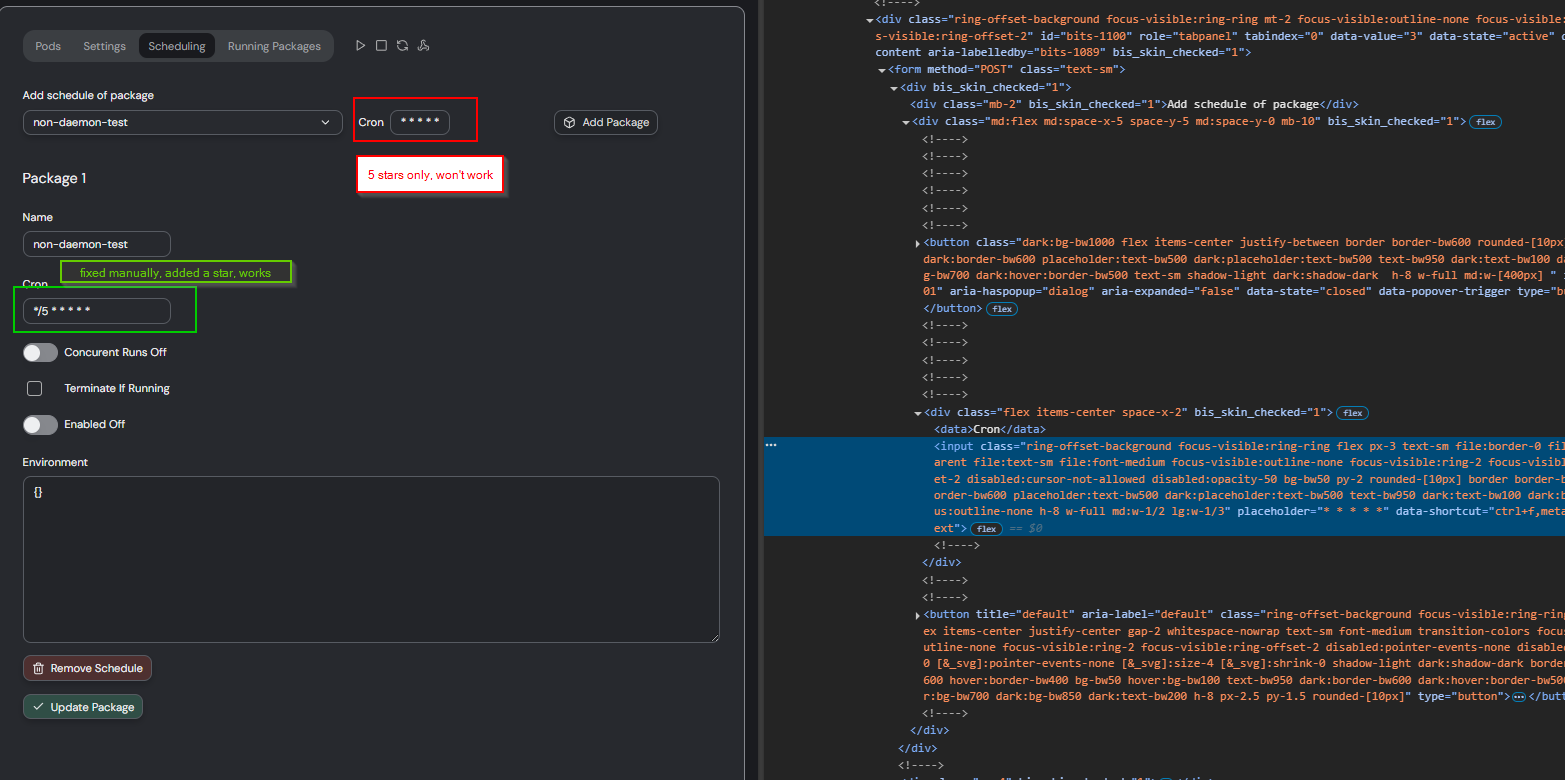Screen dimensions: 1565x780
Task: Toggle the Concurent Runs switch
Action: [x=41, y=352]
